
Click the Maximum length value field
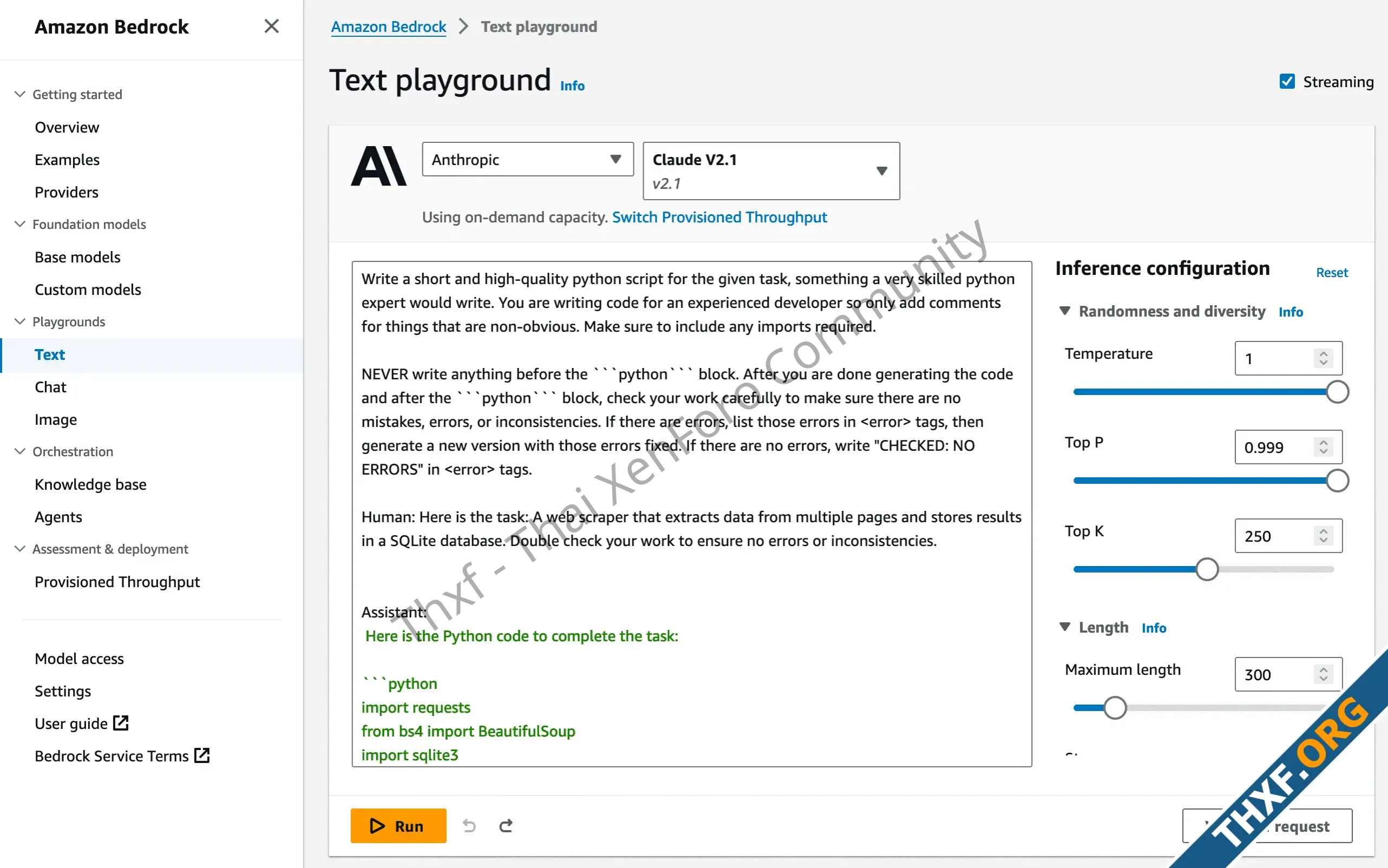(1288, 674)
